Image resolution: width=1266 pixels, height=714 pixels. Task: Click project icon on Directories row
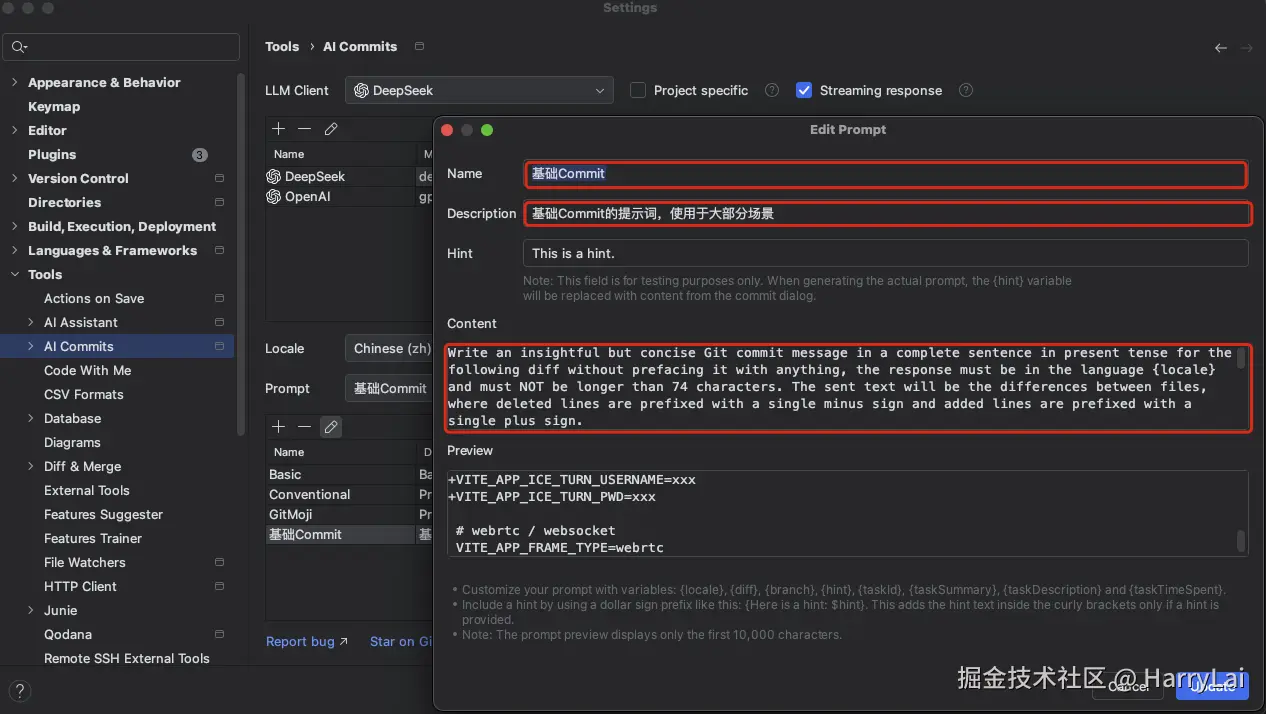pos(219,202)
